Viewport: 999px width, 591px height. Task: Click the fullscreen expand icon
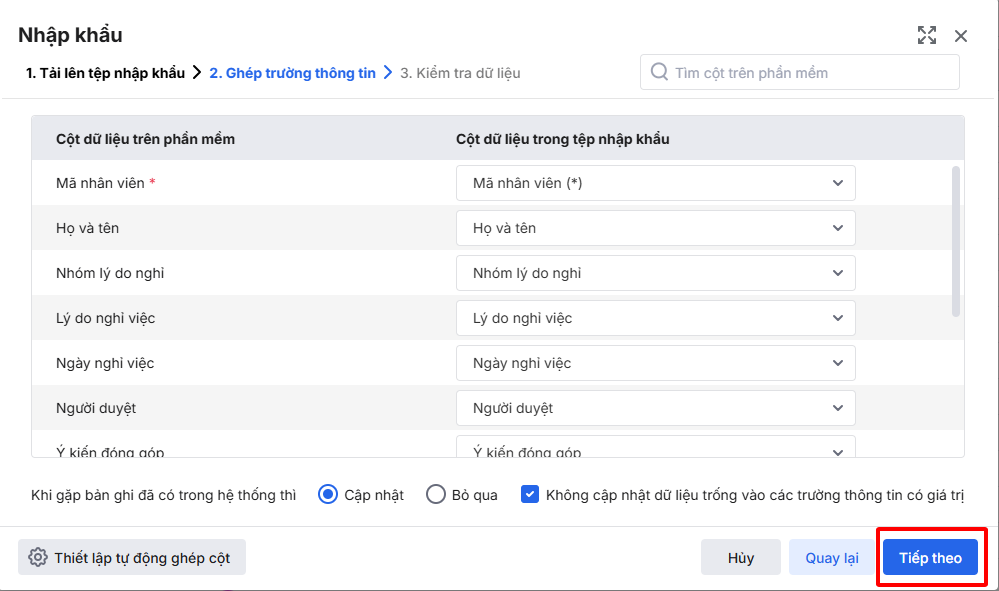coord(927,36)
